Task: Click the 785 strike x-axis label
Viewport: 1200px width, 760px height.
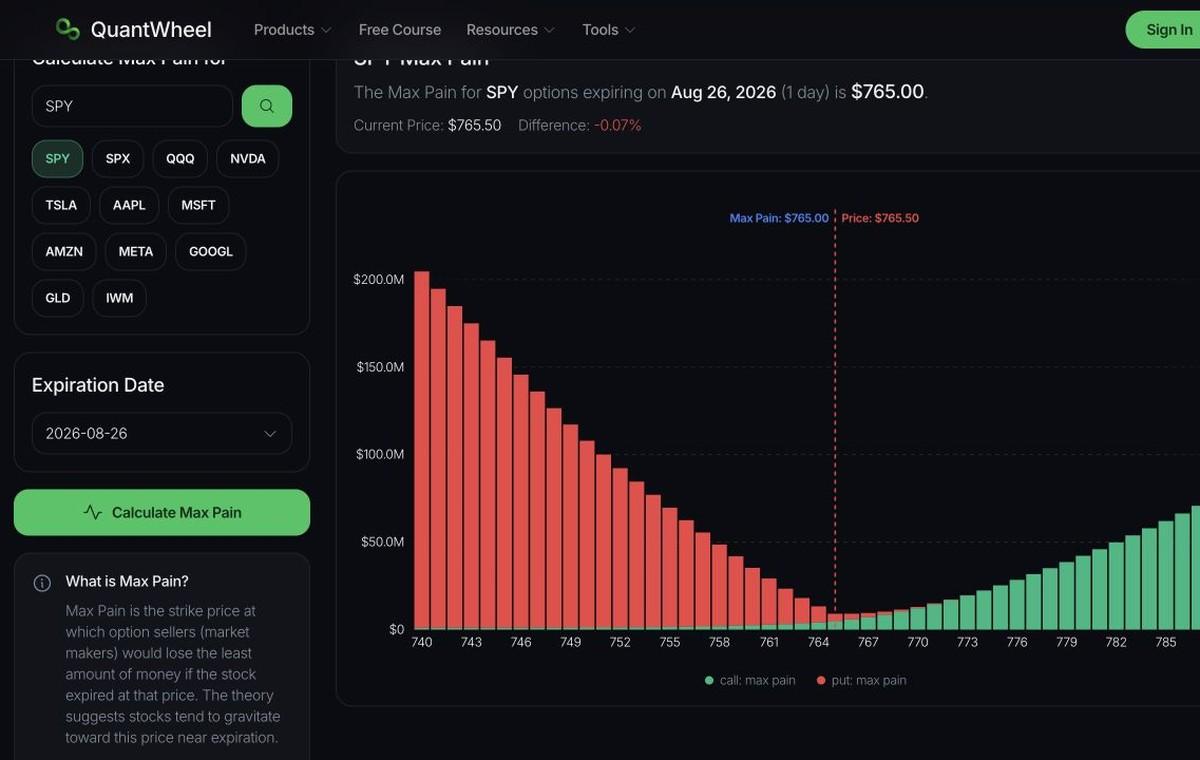Action: 1166,642
